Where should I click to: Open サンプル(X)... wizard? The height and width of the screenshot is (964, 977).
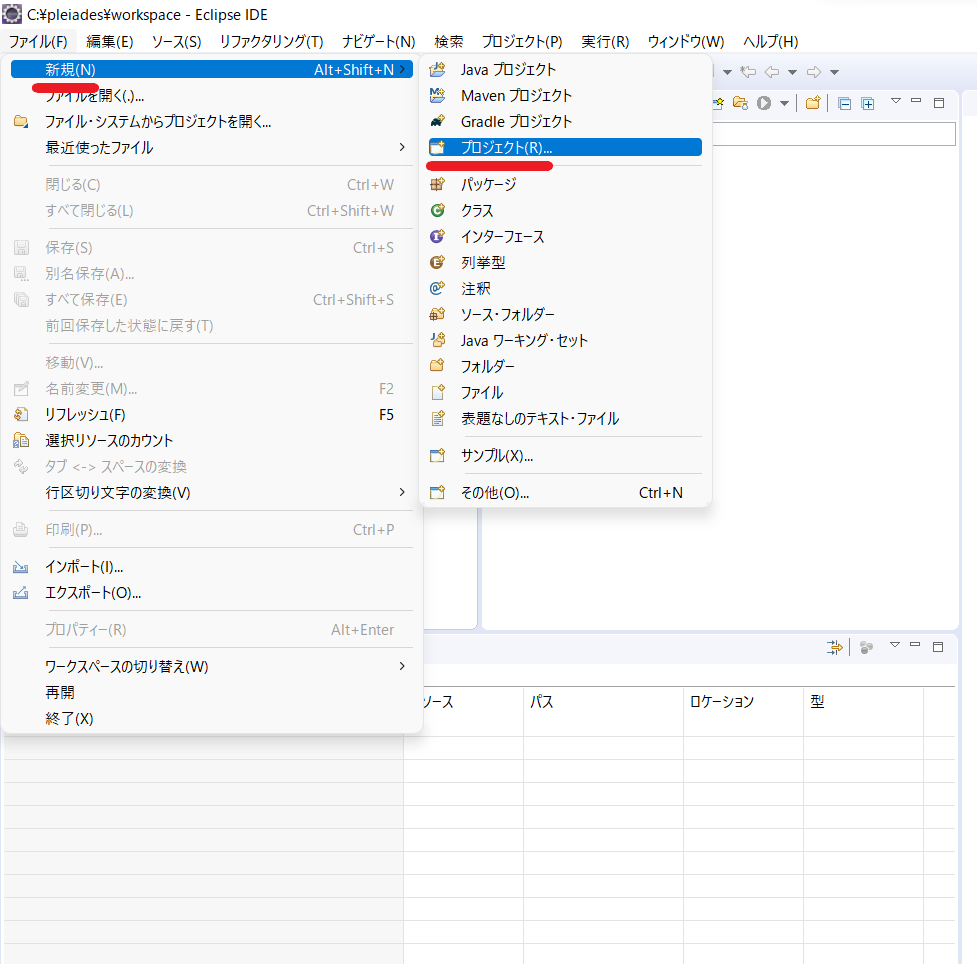click(x=565, y=456)
